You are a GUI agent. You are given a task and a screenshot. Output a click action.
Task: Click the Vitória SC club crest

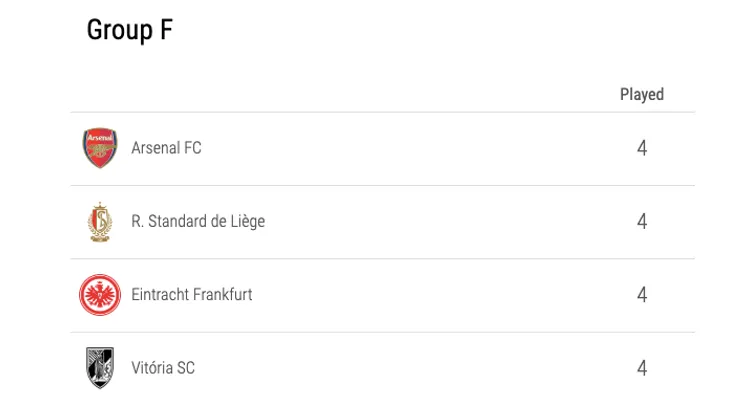point(100,368)
